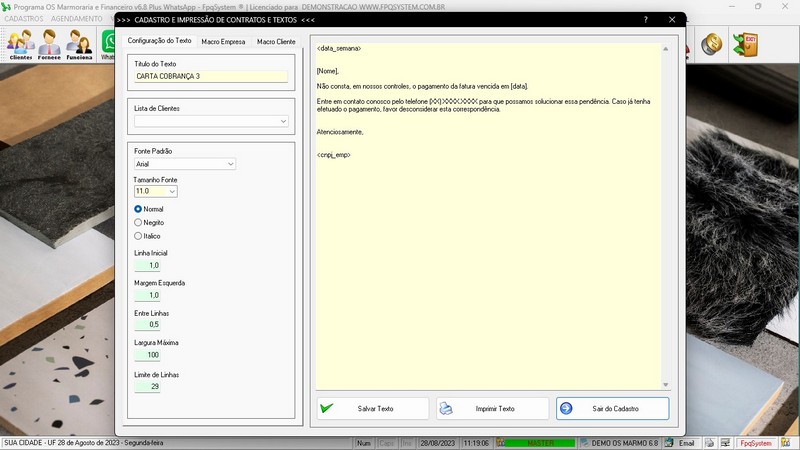This screenshot has width=800, height=450.
Task: Click the Imprimir Texto button
Action: 493,408
